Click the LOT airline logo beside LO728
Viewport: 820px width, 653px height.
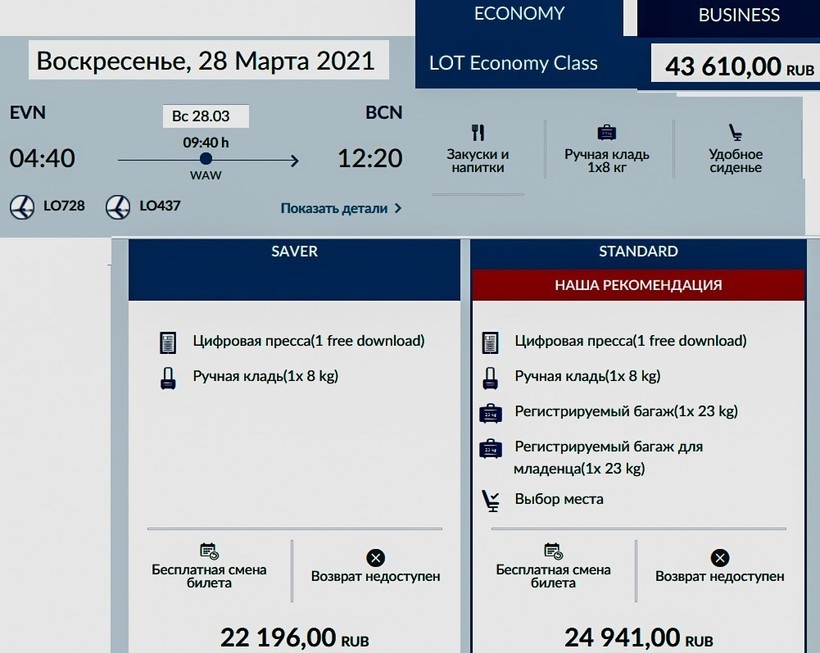[22, 207]
